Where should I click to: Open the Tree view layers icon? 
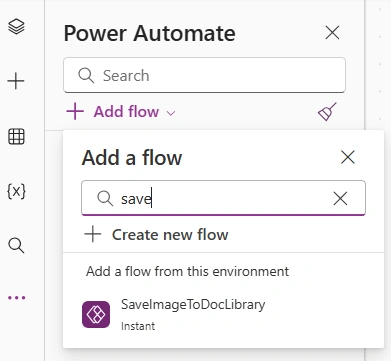(x=16, y=26)
